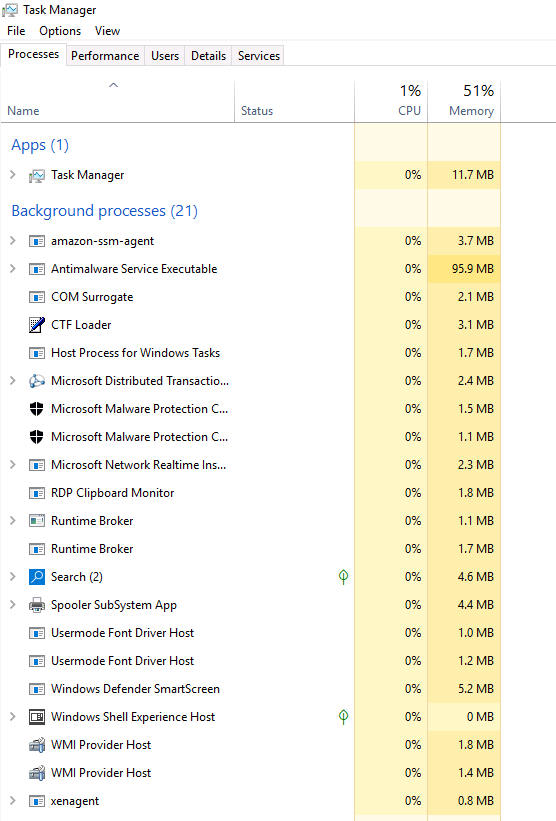The image size is (556, 821).
Task: Click the icon of the 1.8 MB WMI Provider Host
Action: coord(37,745)
